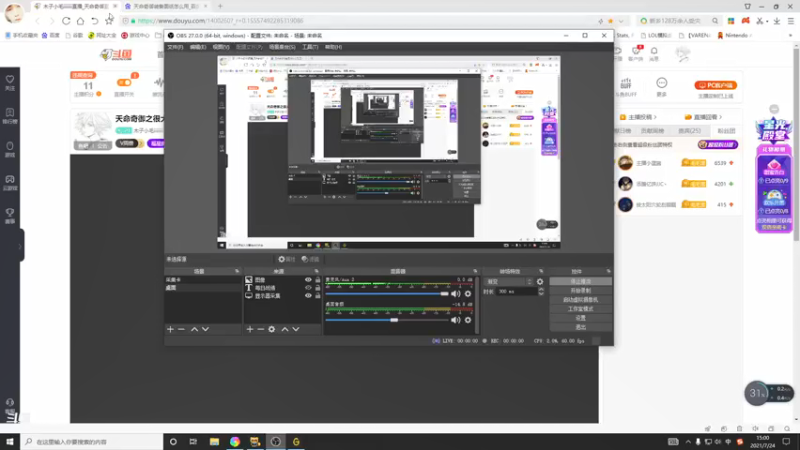
Task: Add a new source with the plus icon
Action: click(x=249, y=330)
